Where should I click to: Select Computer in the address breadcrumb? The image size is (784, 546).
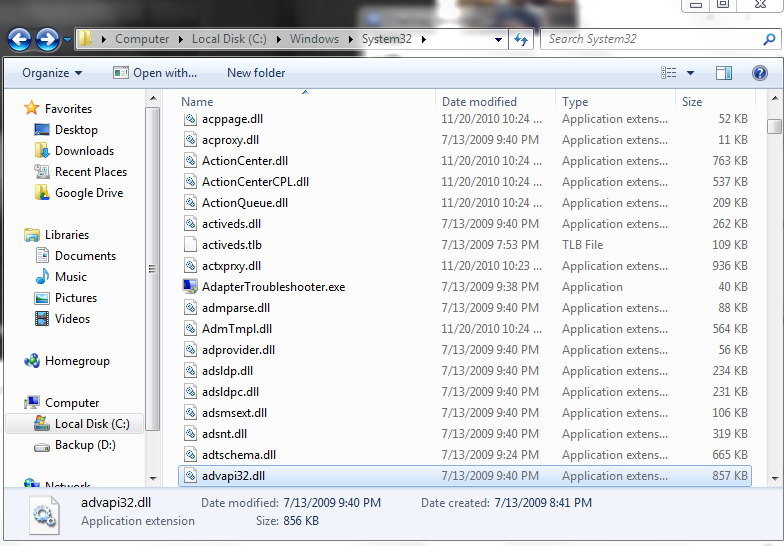[142, 39]
